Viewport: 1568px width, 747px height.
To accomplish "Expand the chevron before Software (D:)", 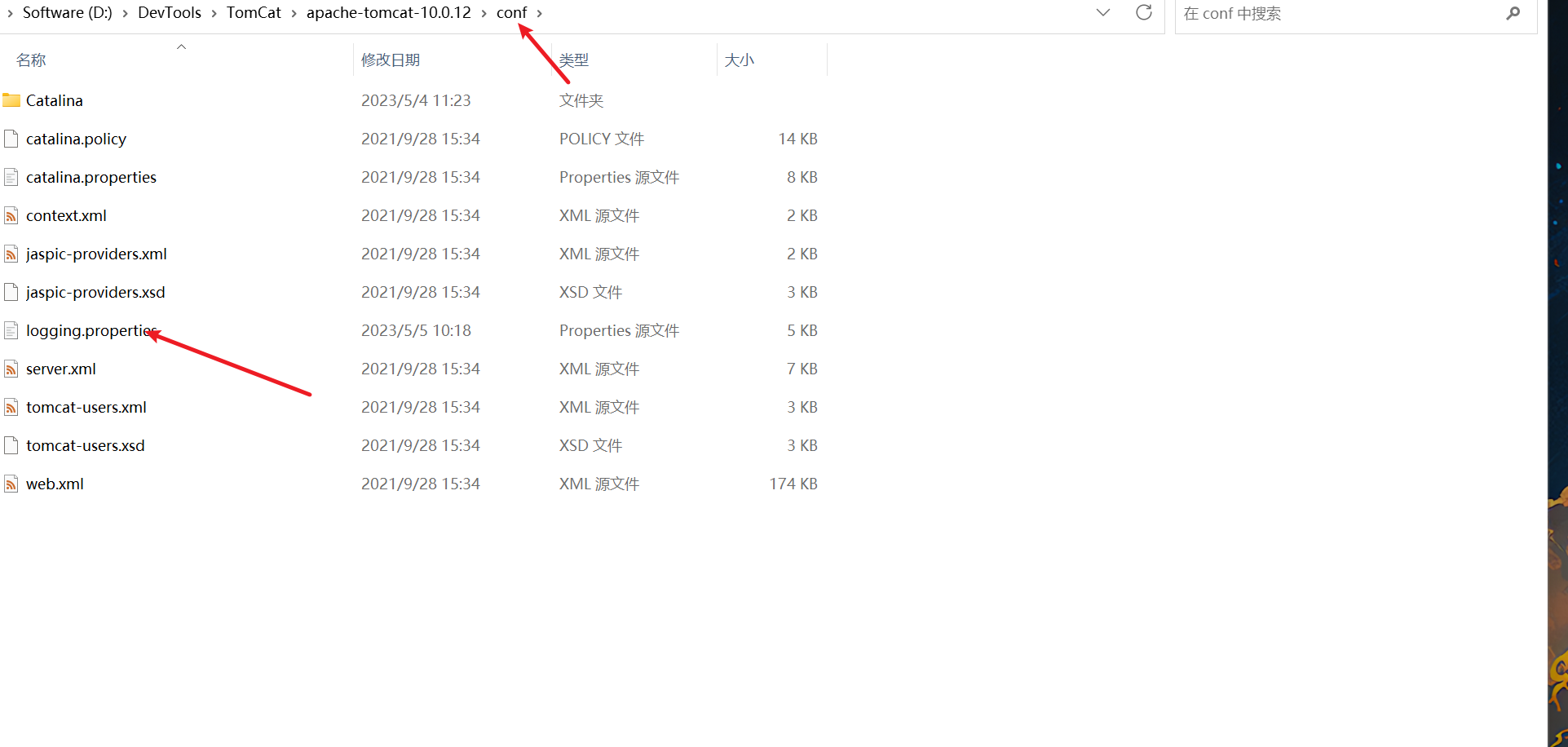I will coord(10,13).
